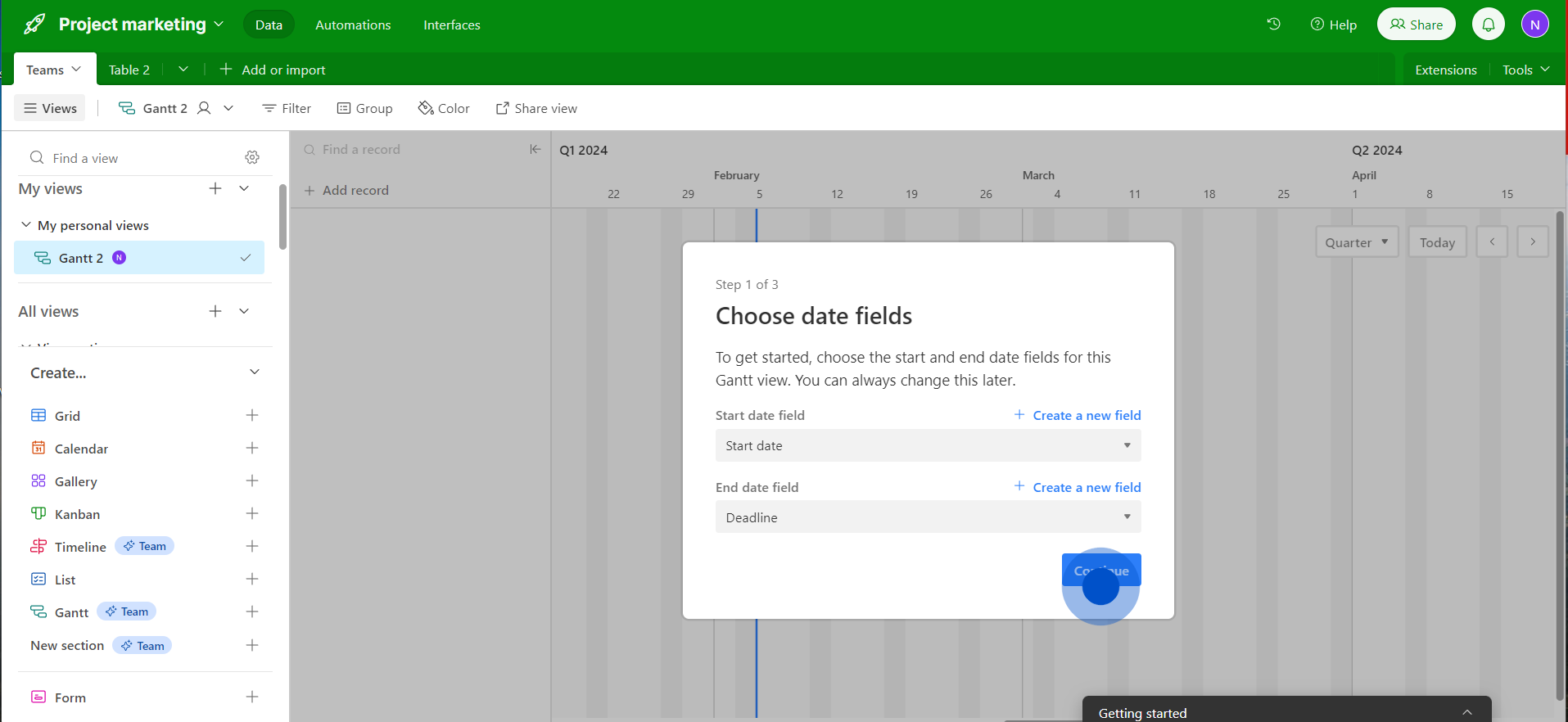The image size is (1568, 722).
Task: Expand the Getting started panel
Action: 1467,712
